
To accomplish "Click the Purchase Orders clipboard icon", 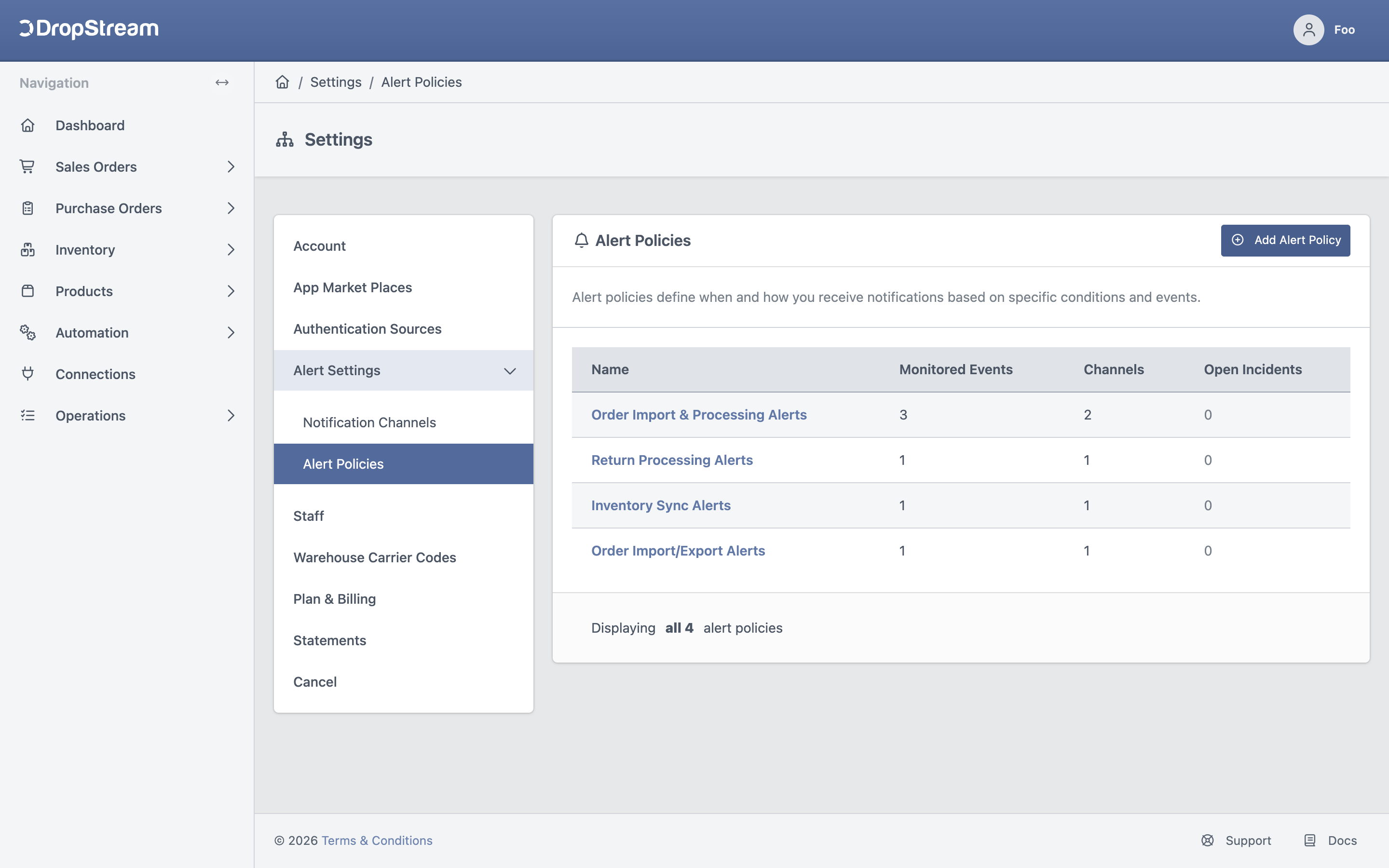I will tap(27, 208).
